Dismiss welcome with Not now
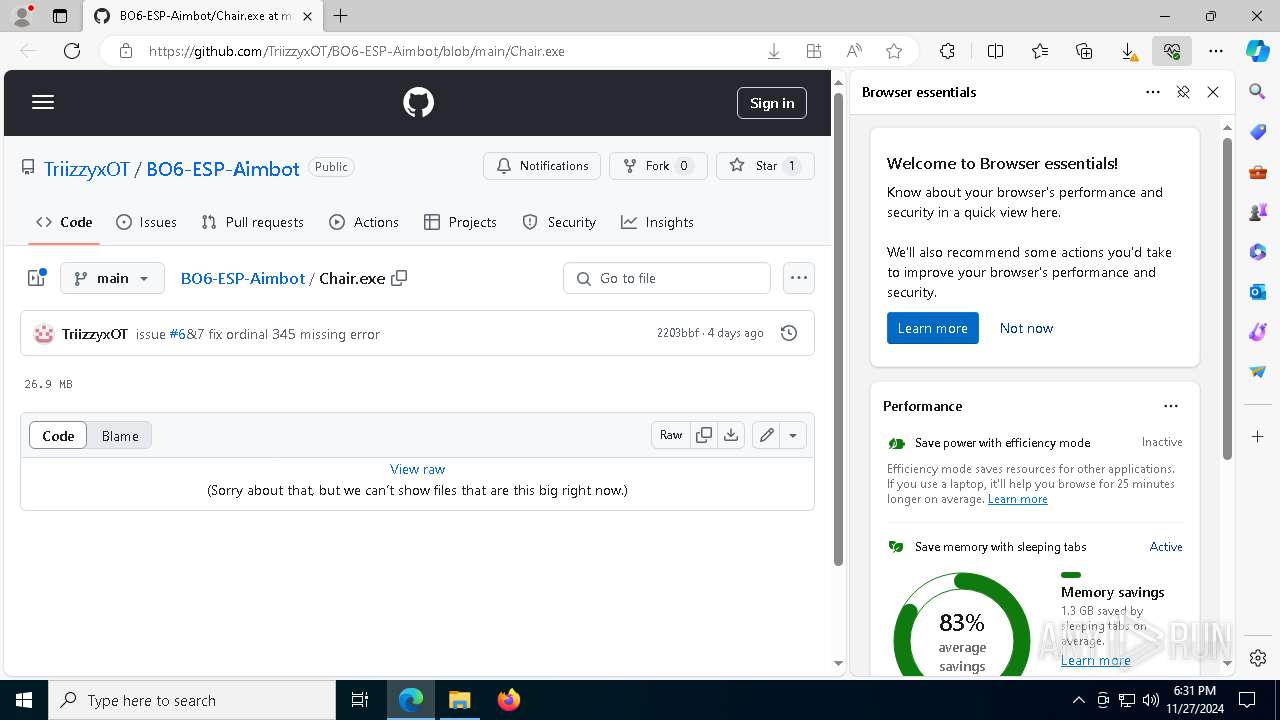 [1026, 328]
